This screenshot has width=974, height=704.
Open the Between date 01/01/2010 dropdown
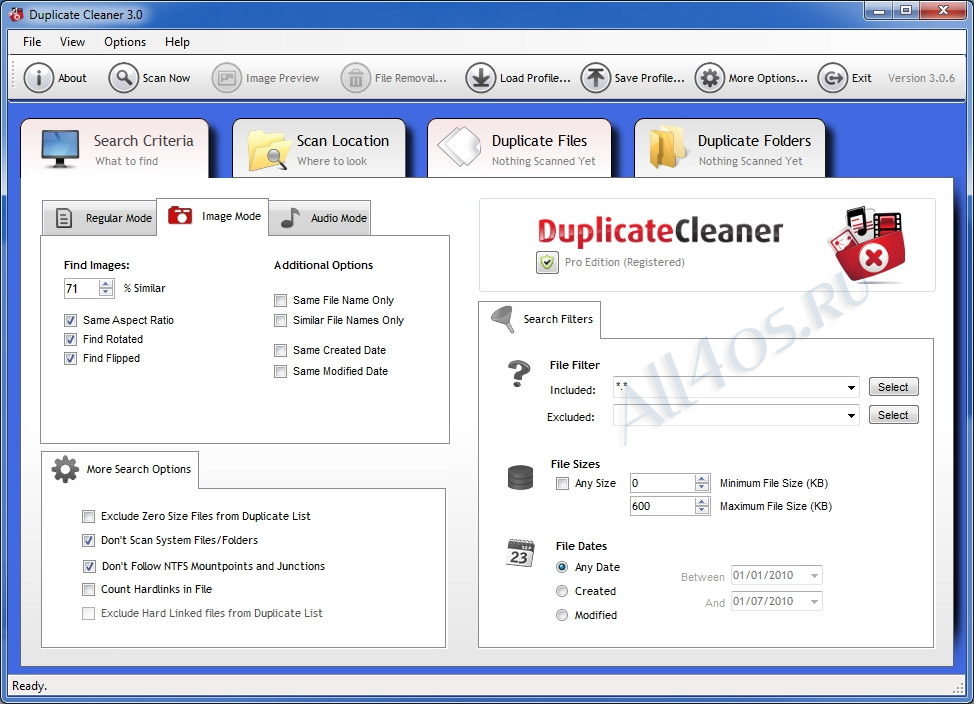tap(814, 576)
